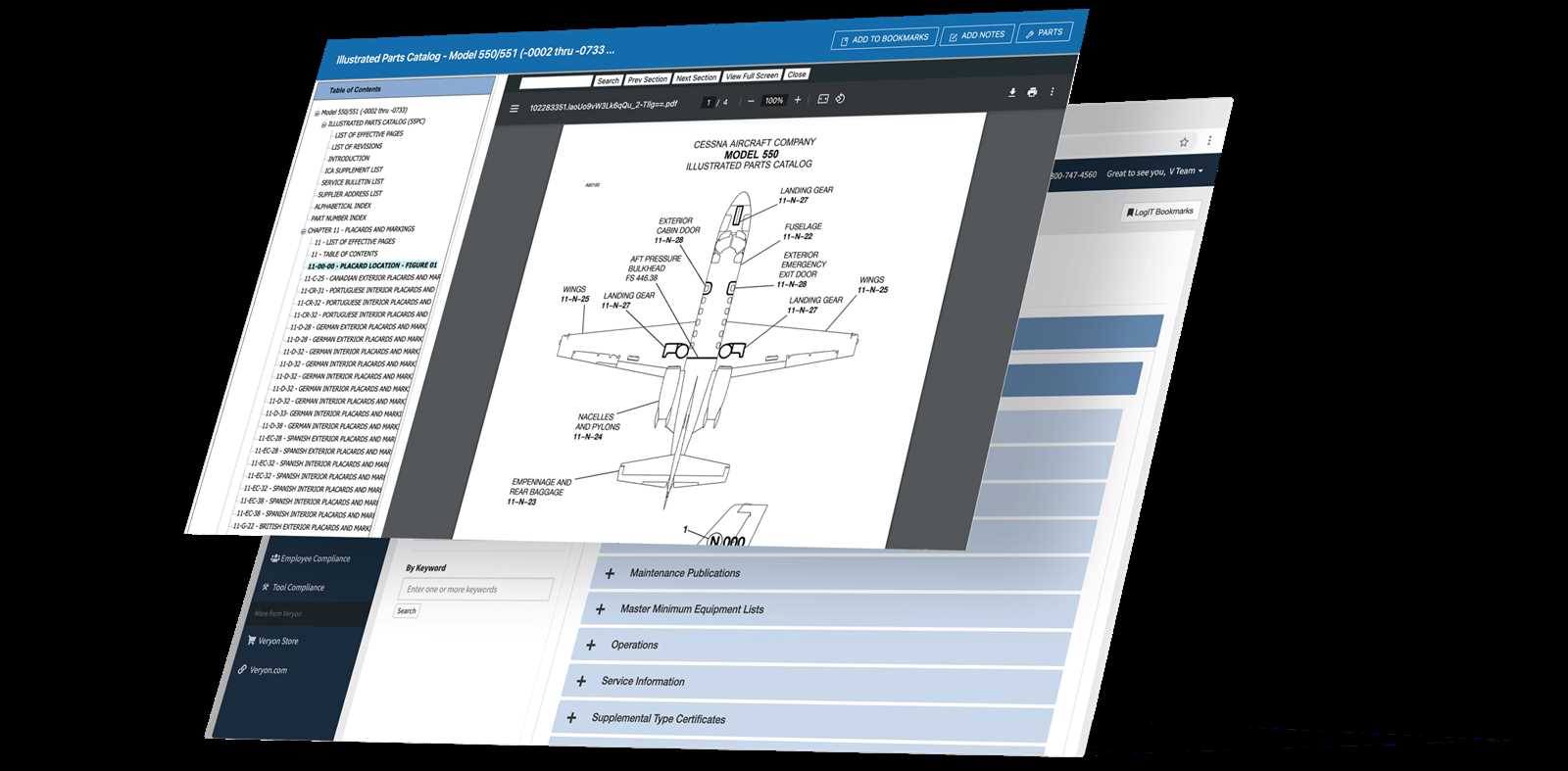Focus the catalog search input field
1568x771 pixels.
[556, 81]
